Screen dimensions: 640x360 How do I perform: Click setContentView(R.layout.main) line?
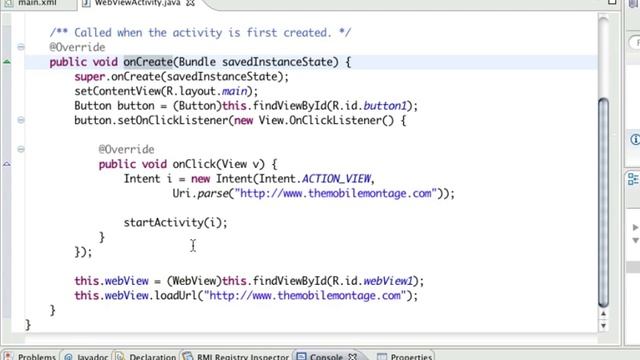[166, 91]
